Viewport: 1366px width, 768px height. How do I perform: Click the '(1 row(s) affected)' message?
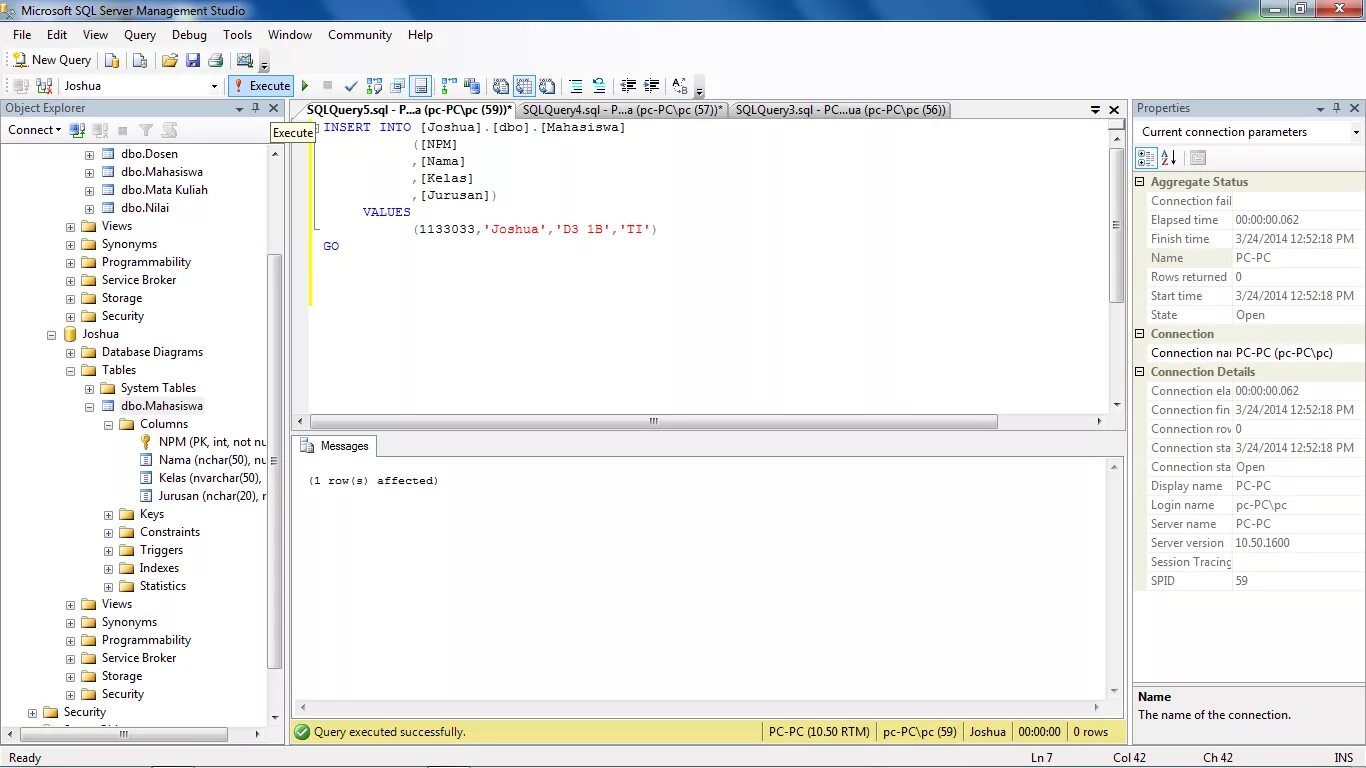(373, 481)
